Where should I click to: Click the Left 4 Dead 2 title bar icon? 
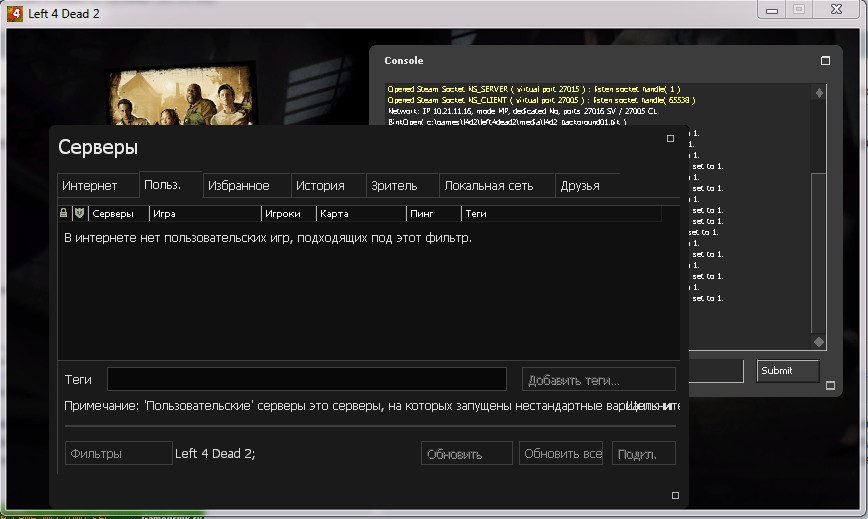coord(14,13)
